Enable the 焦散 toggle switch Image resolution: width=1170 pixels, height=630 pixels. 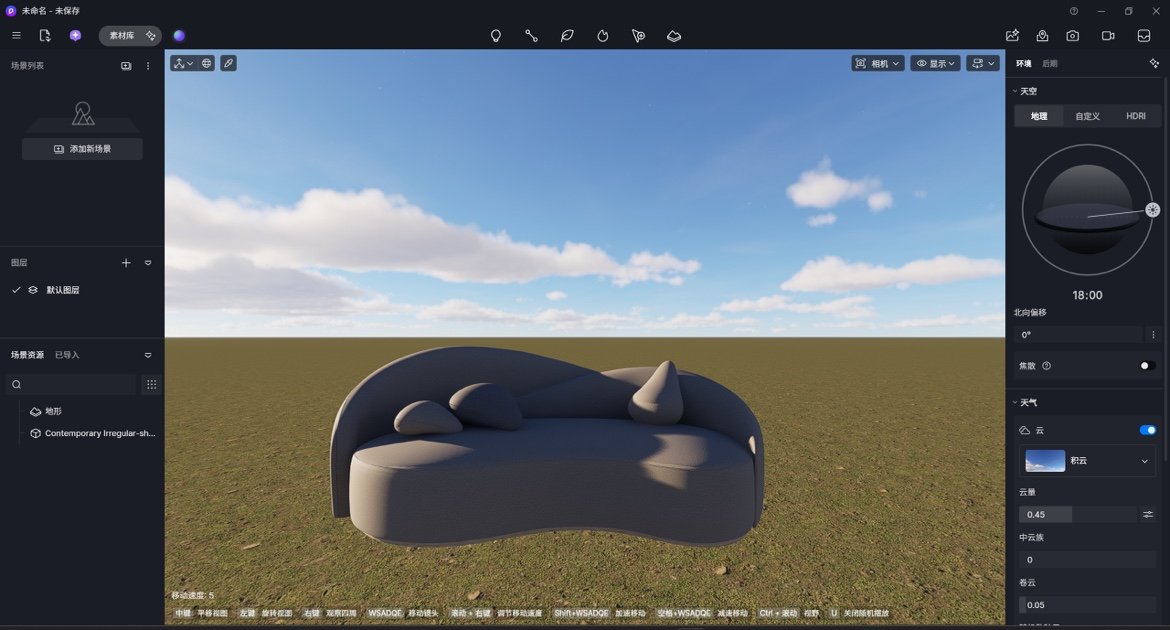[1148, 366]
